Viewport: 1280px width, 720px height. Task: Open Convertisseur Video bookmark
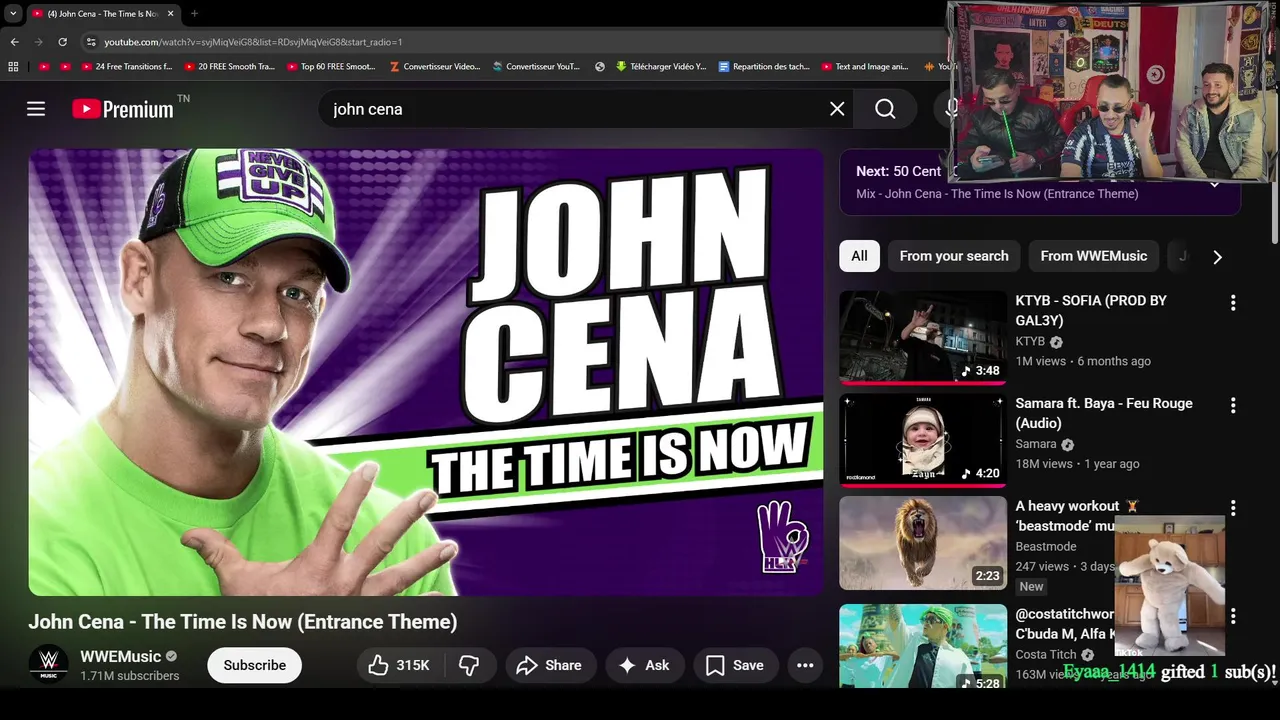click(x=435, y=67)
